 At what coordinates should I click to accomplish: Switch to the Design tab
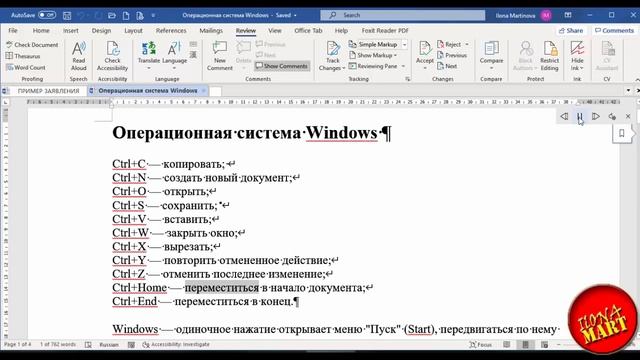point(101,31)
